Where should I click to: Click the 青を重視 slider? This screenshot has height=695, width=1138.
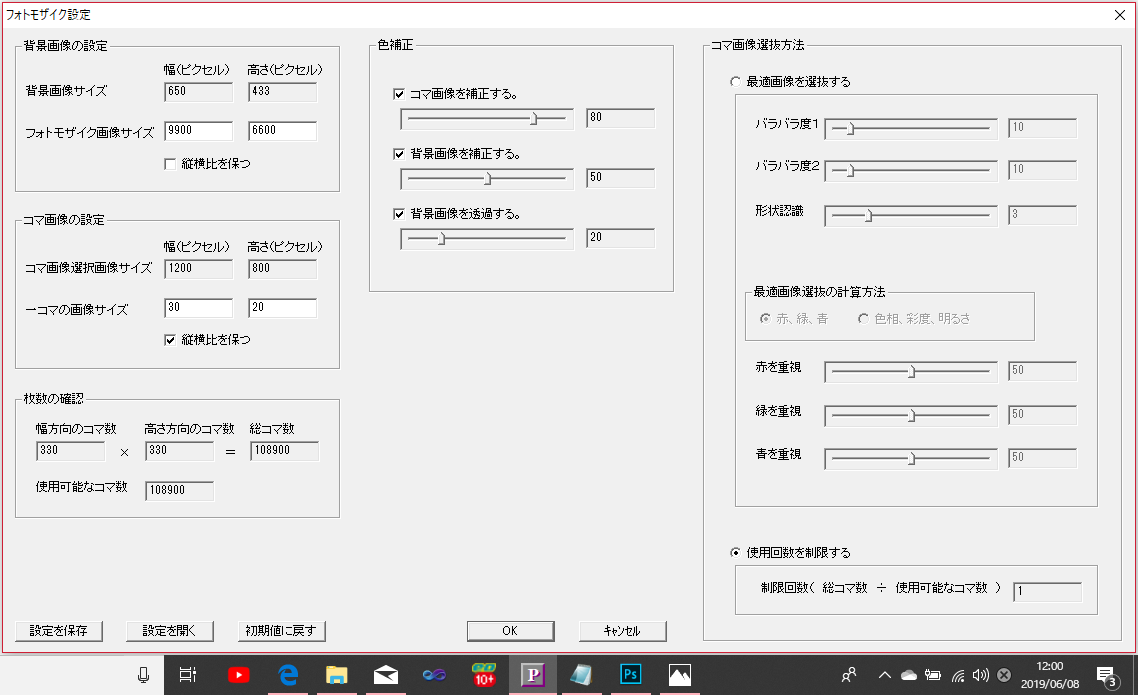point(911,458)
